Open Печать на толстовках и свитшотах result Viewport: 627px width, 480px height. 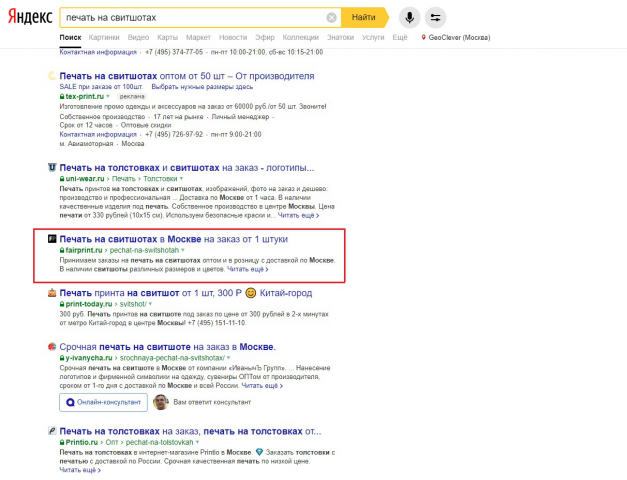(x=187, y=168)
